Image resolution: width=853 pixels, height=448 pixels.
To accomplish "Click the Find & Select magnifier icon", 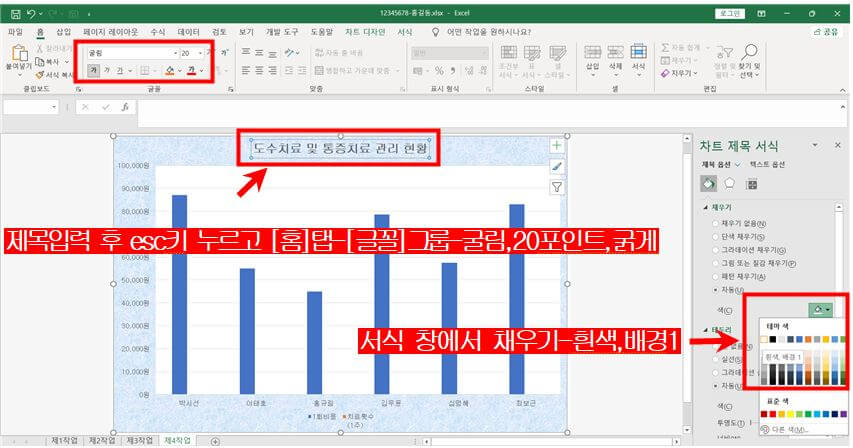I will [750, 52].
